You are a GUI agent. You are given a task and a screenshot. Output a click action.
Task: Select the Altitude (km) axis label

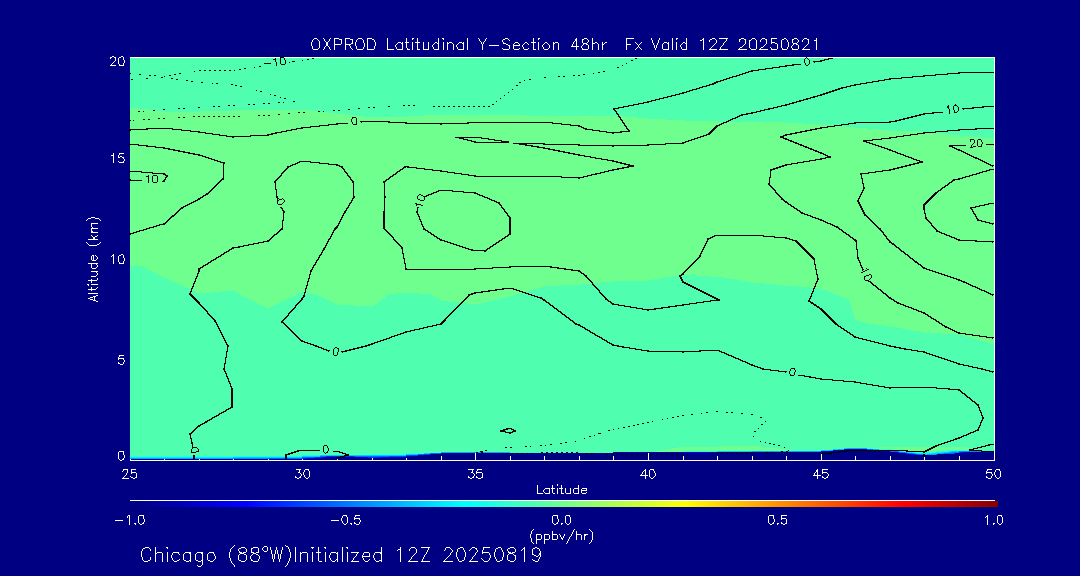(x=93, y=258)
